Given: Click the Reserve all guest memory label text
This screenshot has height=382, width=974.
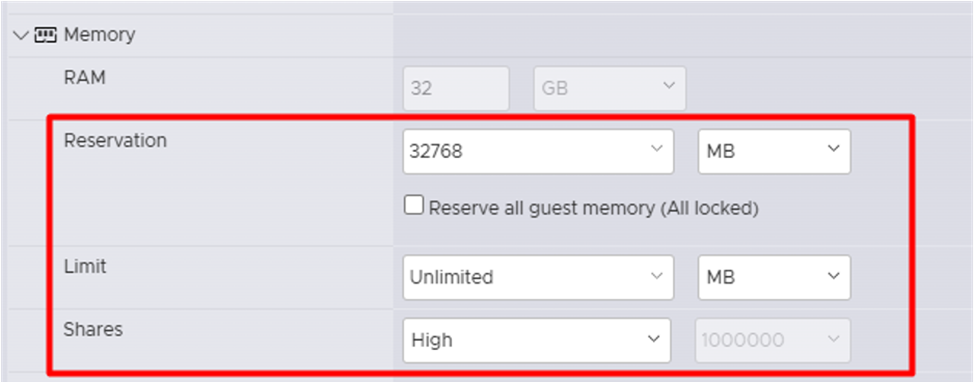Looking at the screenshot, I should [x=593, y=208].
